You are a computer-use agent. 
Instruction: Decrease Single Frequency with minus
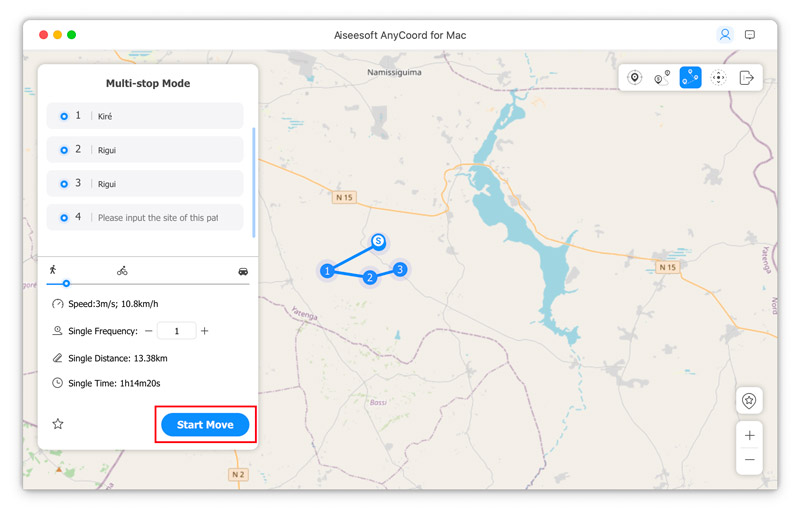(x=148, y=331)
